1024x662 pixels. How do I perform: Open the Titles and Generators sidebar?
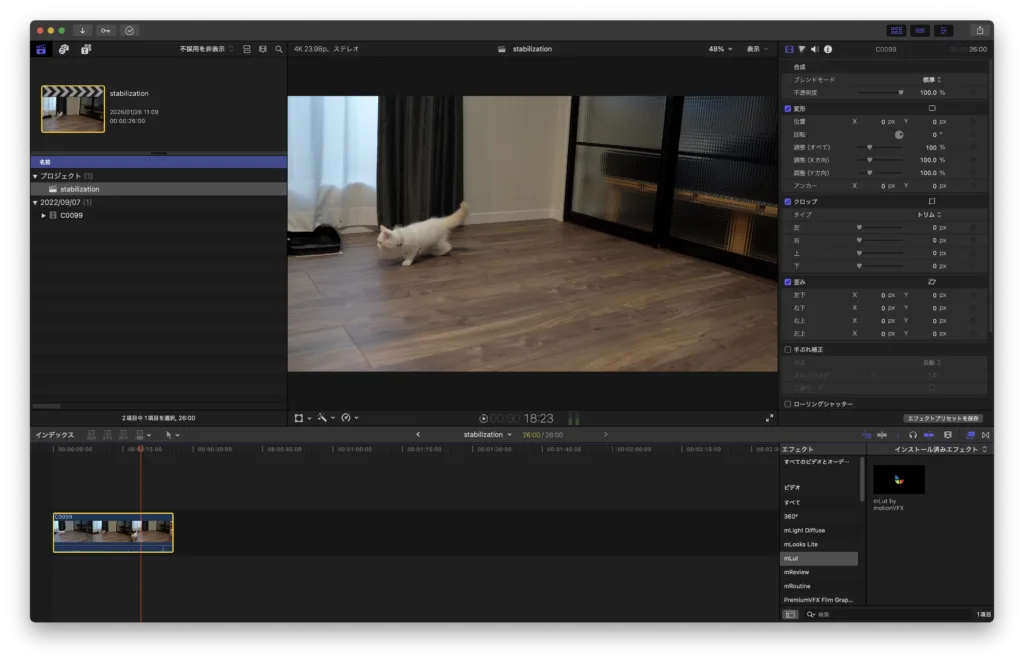pos(86,49)
